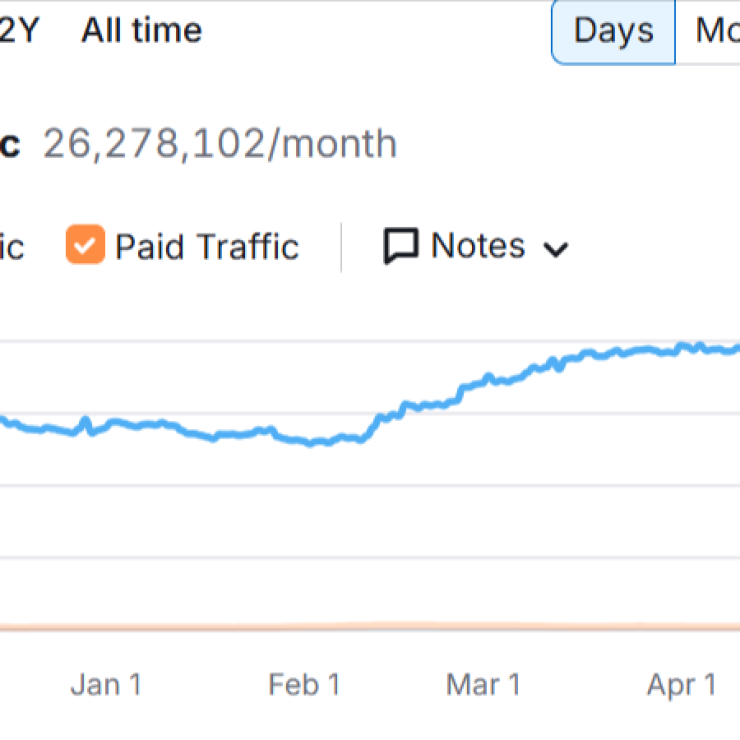Switch to the Months granularity button

coord(717,30)
